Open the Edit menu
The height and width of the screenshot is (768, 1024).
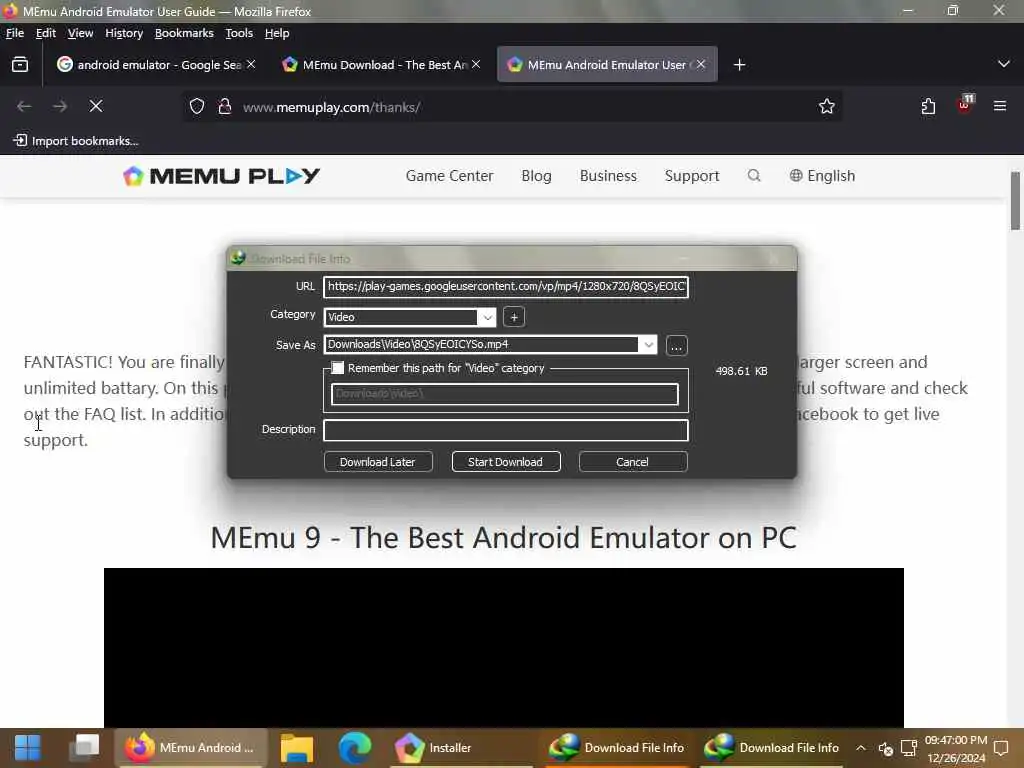pos(46,33)
